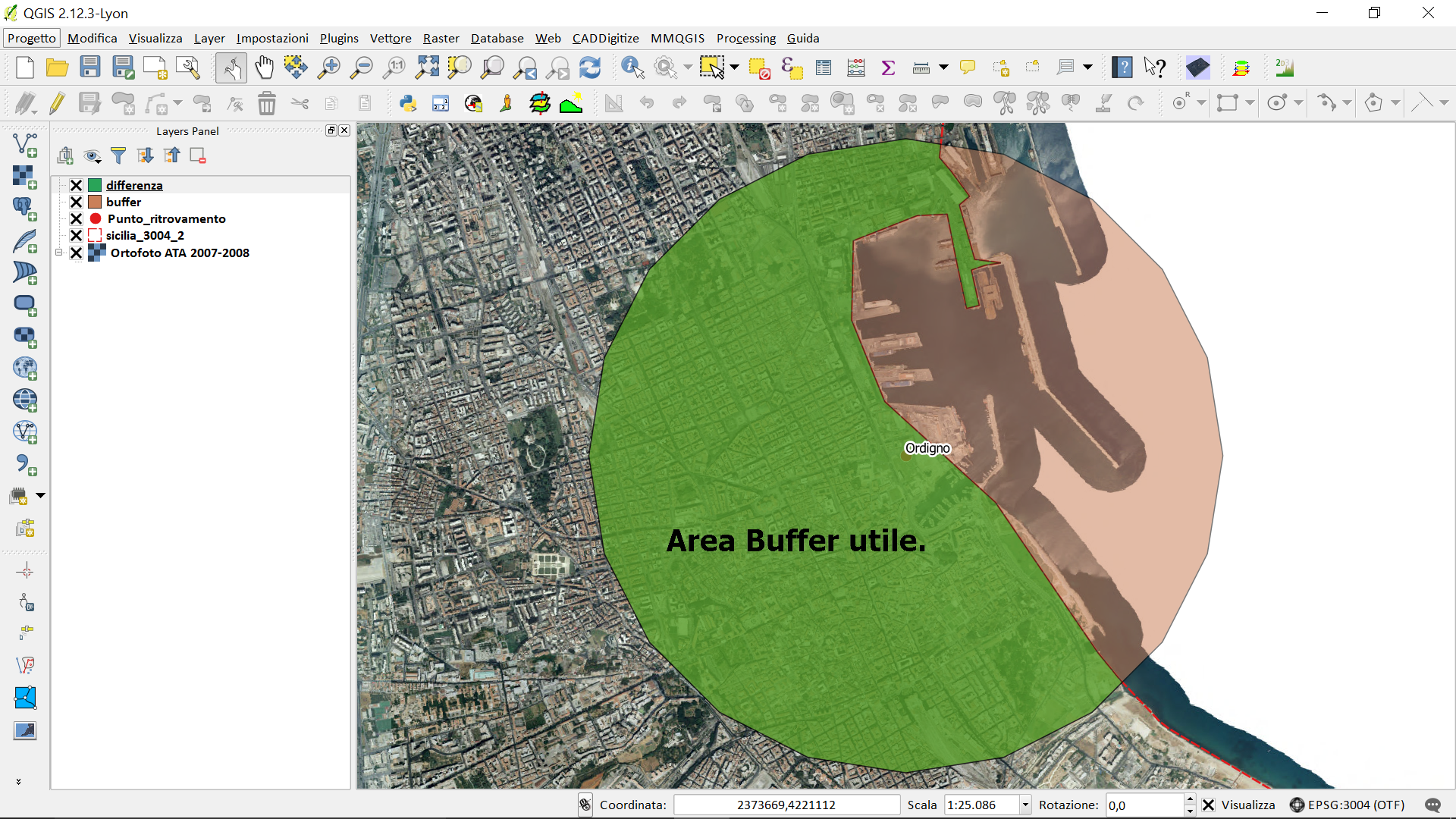The image size is (1456, 819).
Task: Click the EPSG:3004 (OTF) CRS button
Action: (x=1348, y=805)
